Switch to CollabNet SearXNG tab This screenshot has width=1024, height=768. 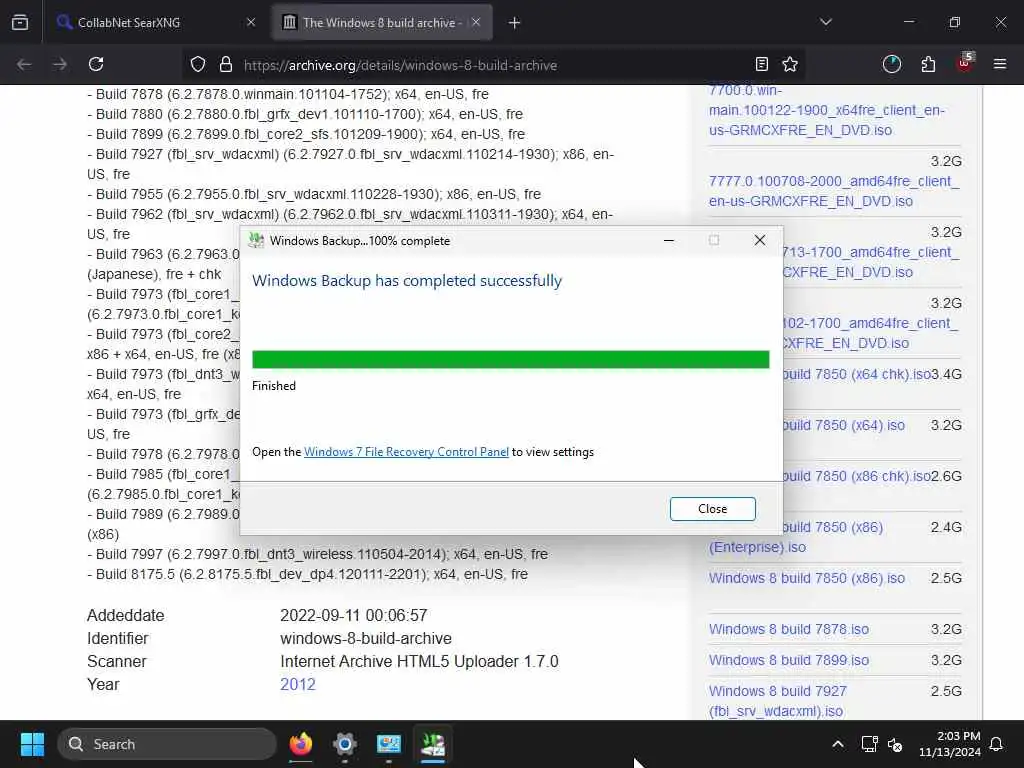pyautogui.click(x=155, y=22)
